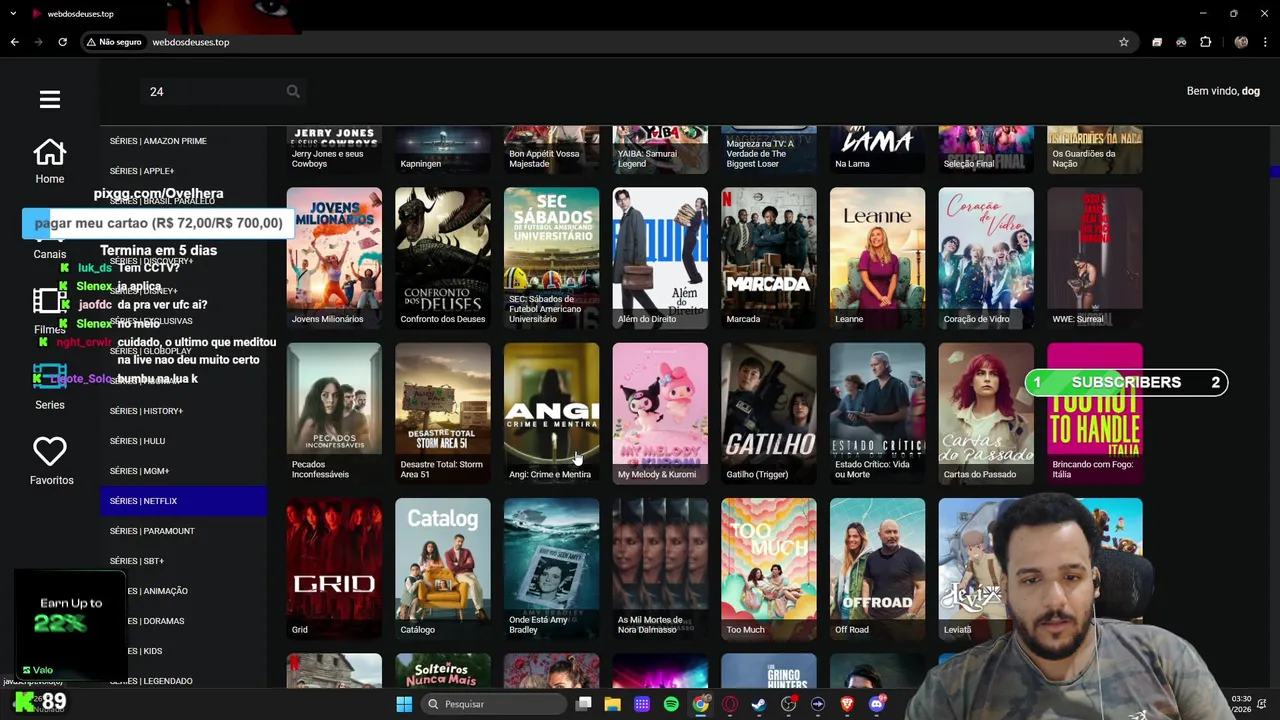
Task: Open Opera from the taskbar
Action: [x=730, y=704]
